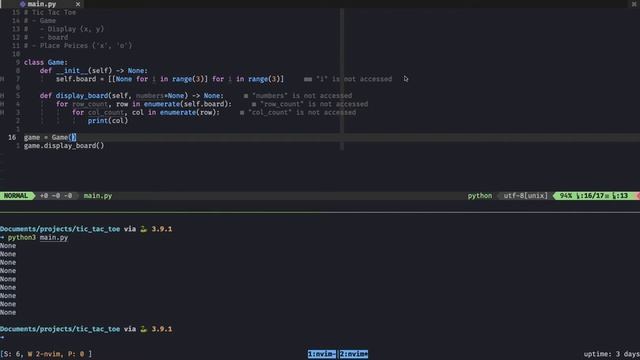Image resolution: width=640 pixels, height=360 pixels.
Task: Click current line number 16 in the gutter
Action: pyautogui.click(x=12, y=138)
